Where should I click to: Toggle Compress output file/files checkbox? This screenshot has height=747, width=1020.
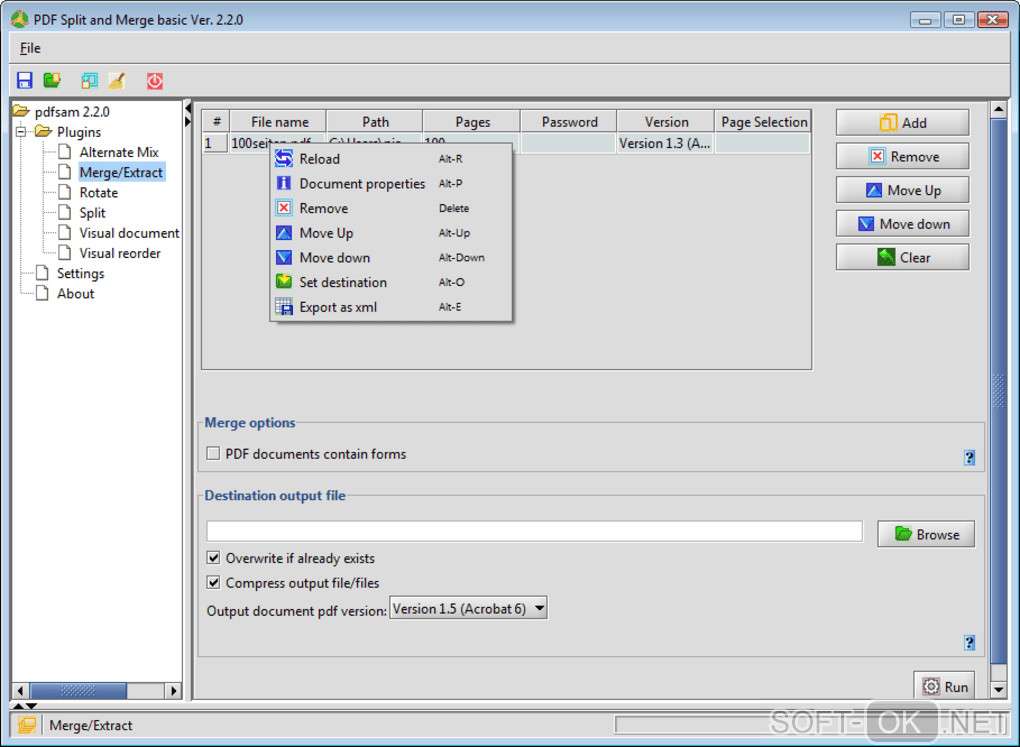[x=213, y=583]
